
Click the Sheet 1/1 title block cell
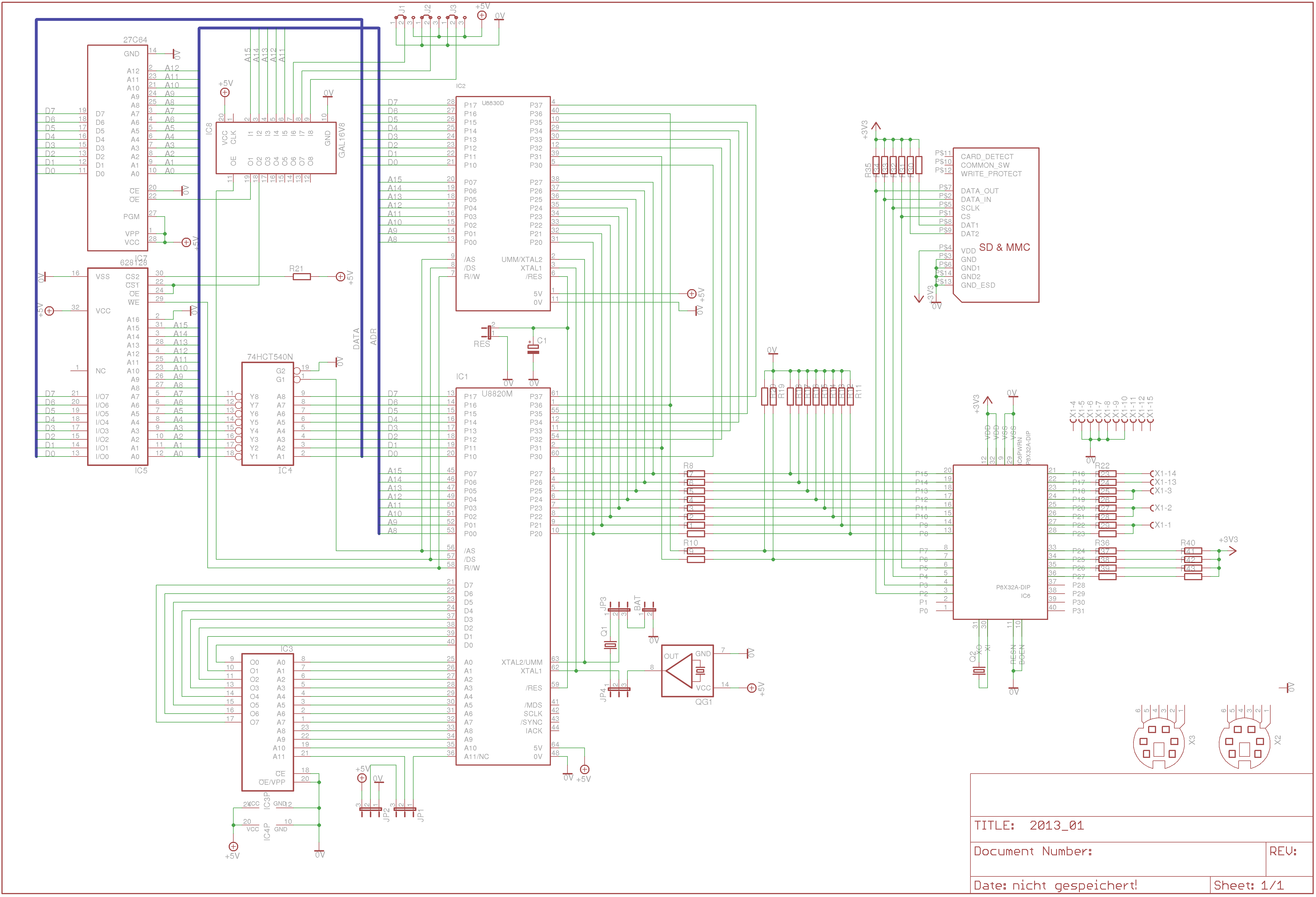(x=1248, y=885)
